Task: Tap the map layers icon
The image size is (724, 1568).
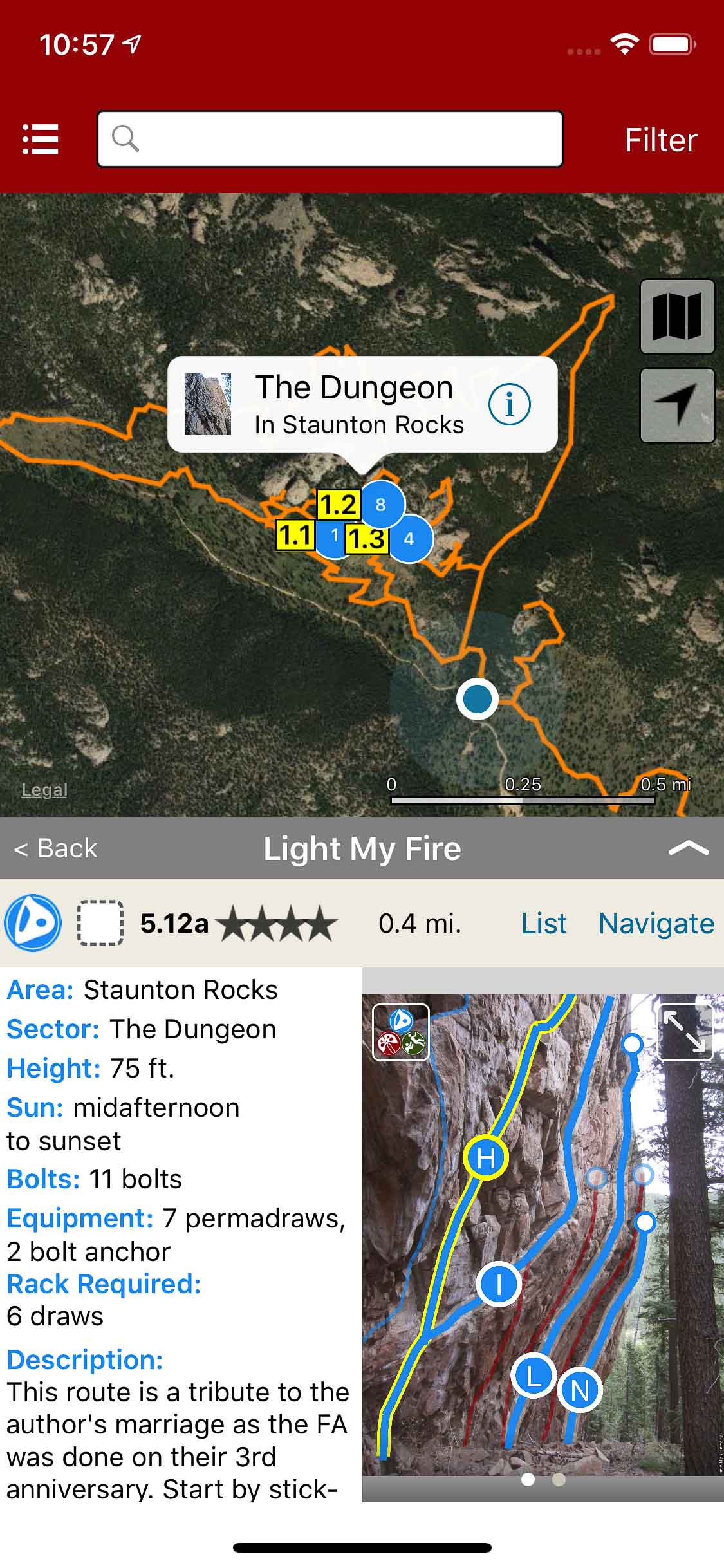Action: pyautogui.click(x=677, y=316)
